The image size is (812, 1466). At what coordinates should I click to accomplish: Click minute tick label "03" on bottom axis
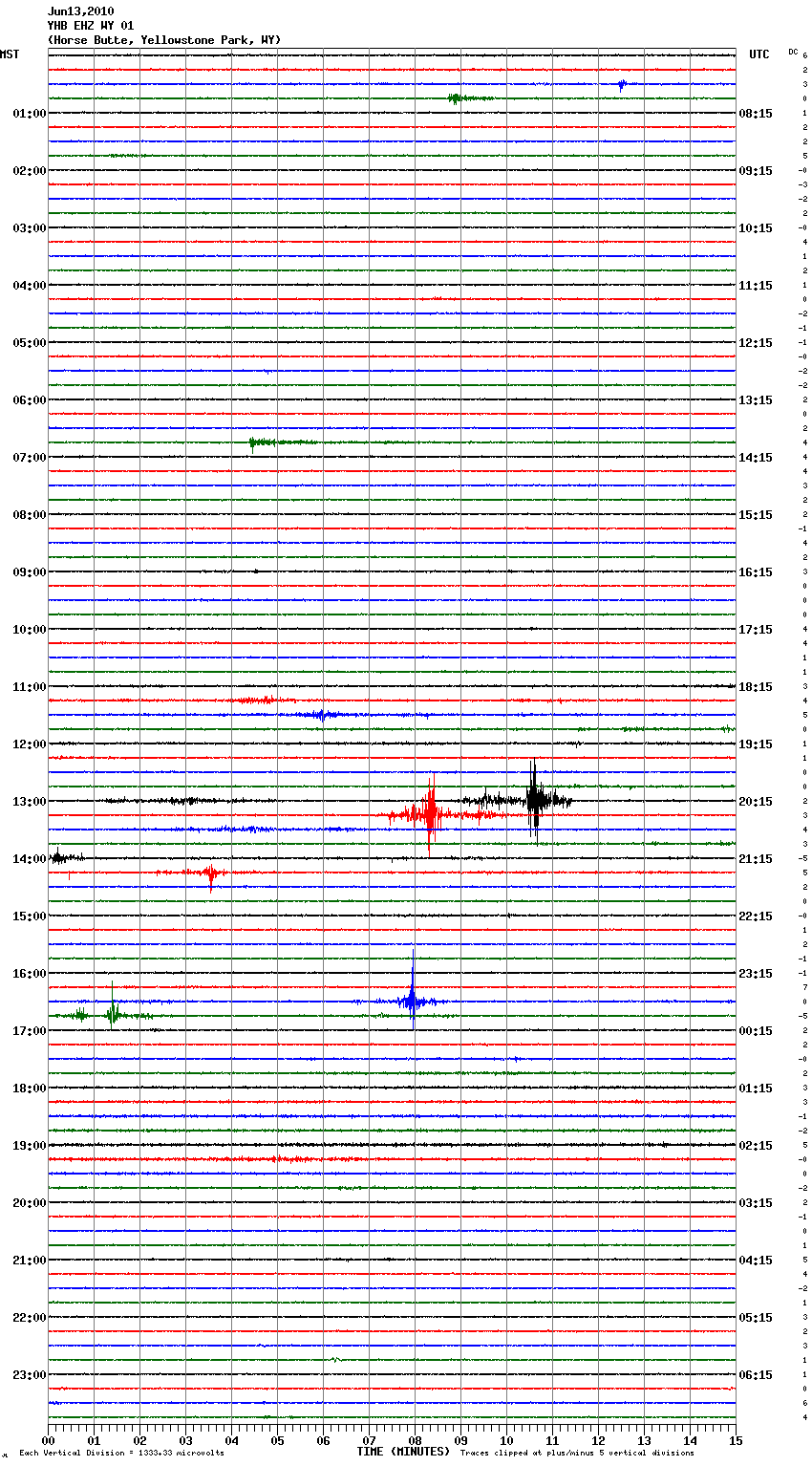click(185, 1440)
